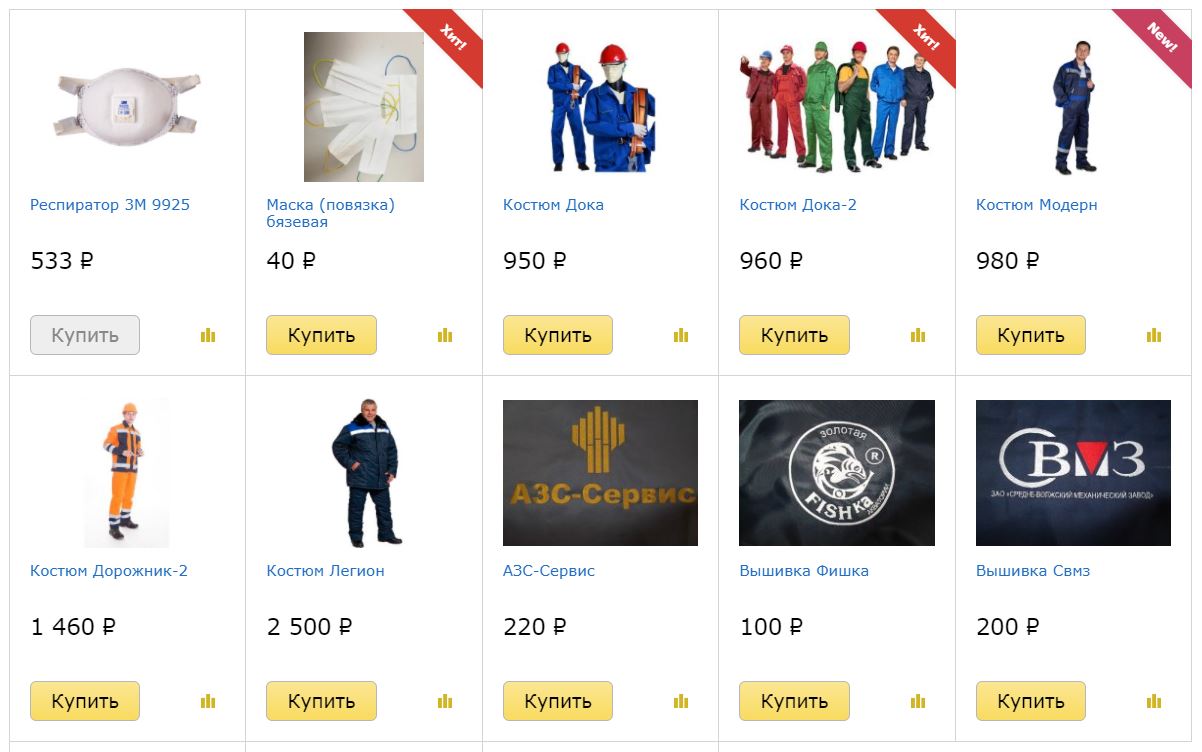Click compare chart icon for Вышивка Свмз

point(1154,702)
